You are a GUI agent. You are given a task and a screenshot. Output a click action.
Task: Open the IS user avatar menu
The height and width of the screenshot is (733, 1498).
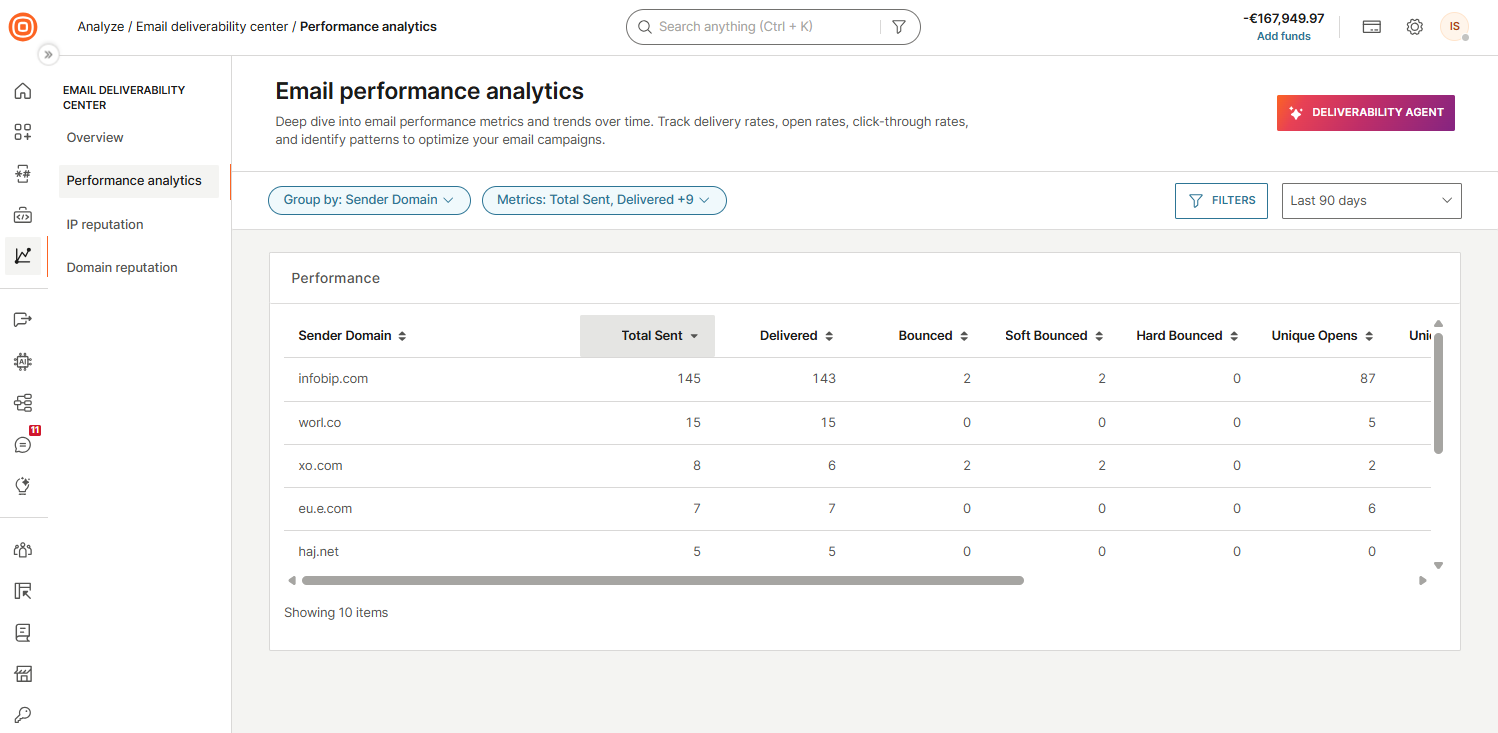[1454, 27]
